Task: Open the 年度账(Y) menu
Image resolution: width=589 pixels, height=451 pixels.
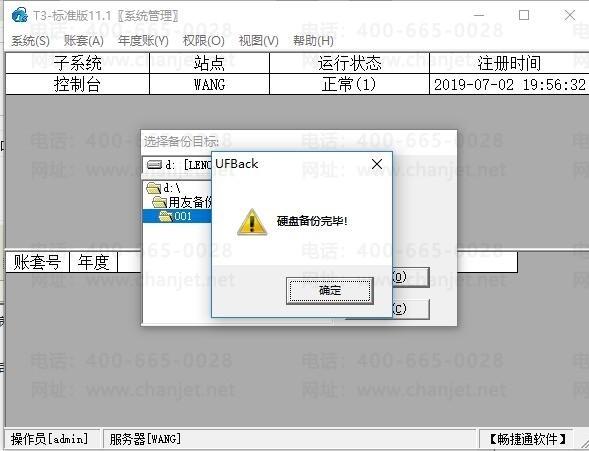Action: click(143, 41)
